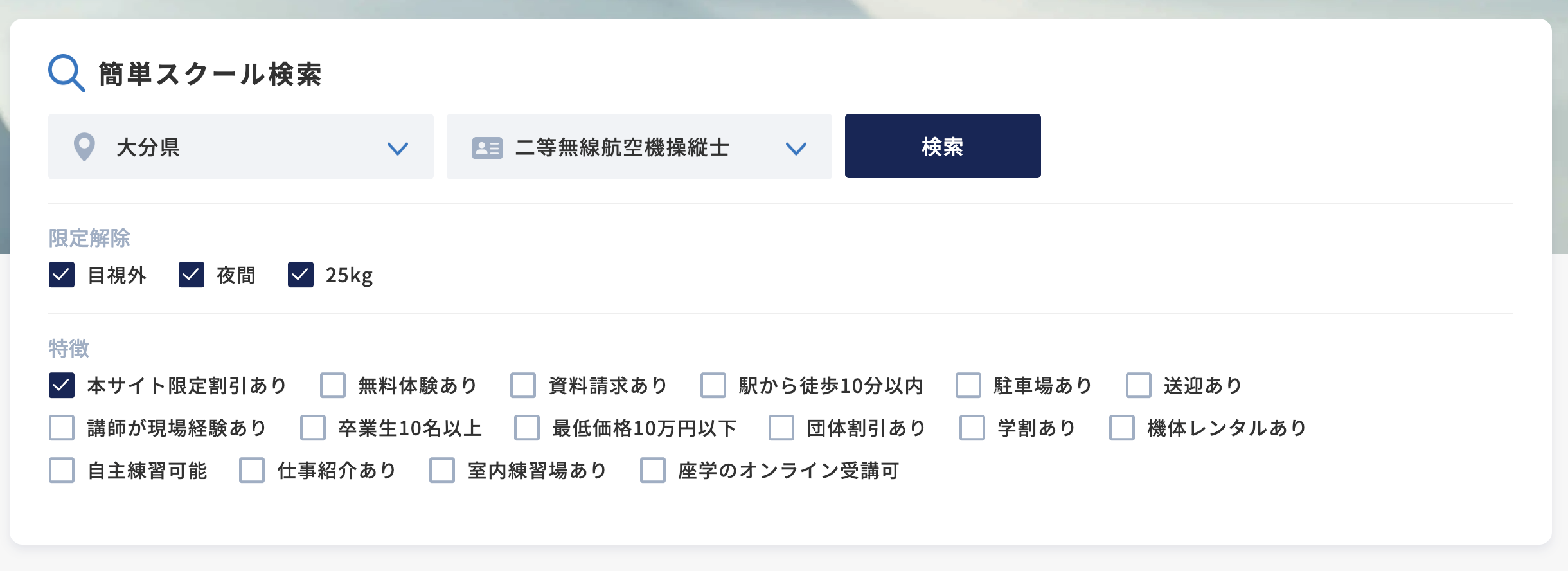Open the prefecture selector showing 大分県

[240, 147]
